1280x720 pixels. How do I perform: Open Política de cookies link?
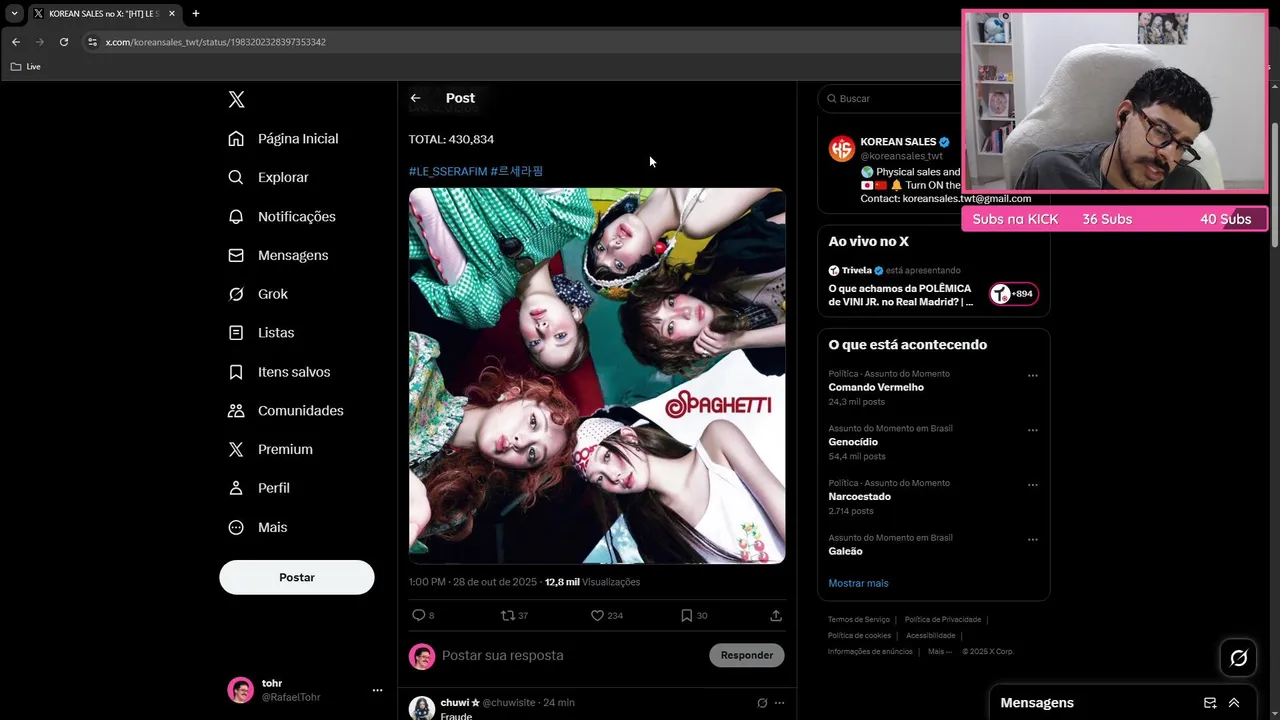pyautogui.click(x=859, y=635)
